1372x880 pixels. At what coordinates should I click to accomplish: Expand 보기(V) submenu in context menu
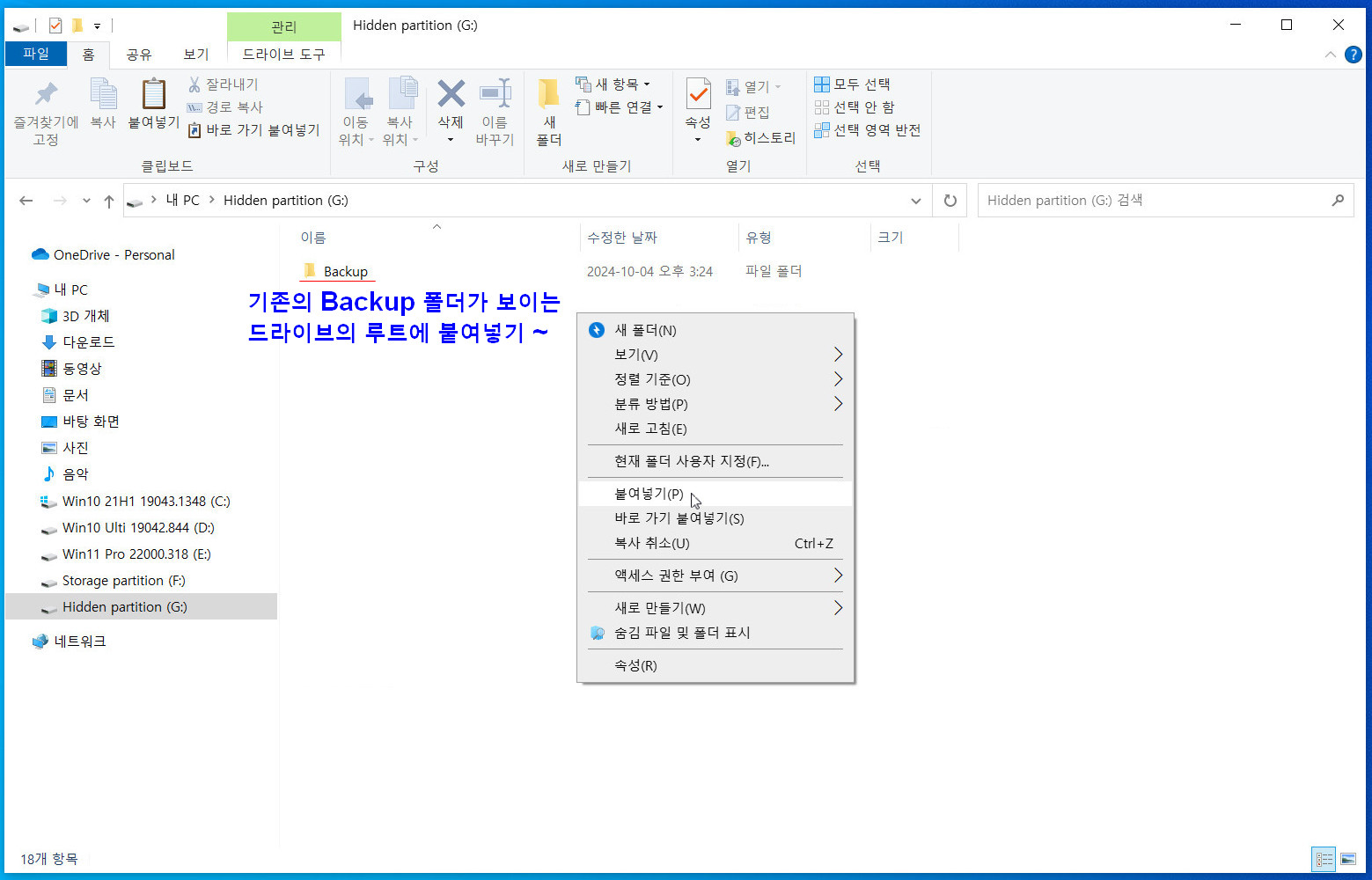click(715, 355)
